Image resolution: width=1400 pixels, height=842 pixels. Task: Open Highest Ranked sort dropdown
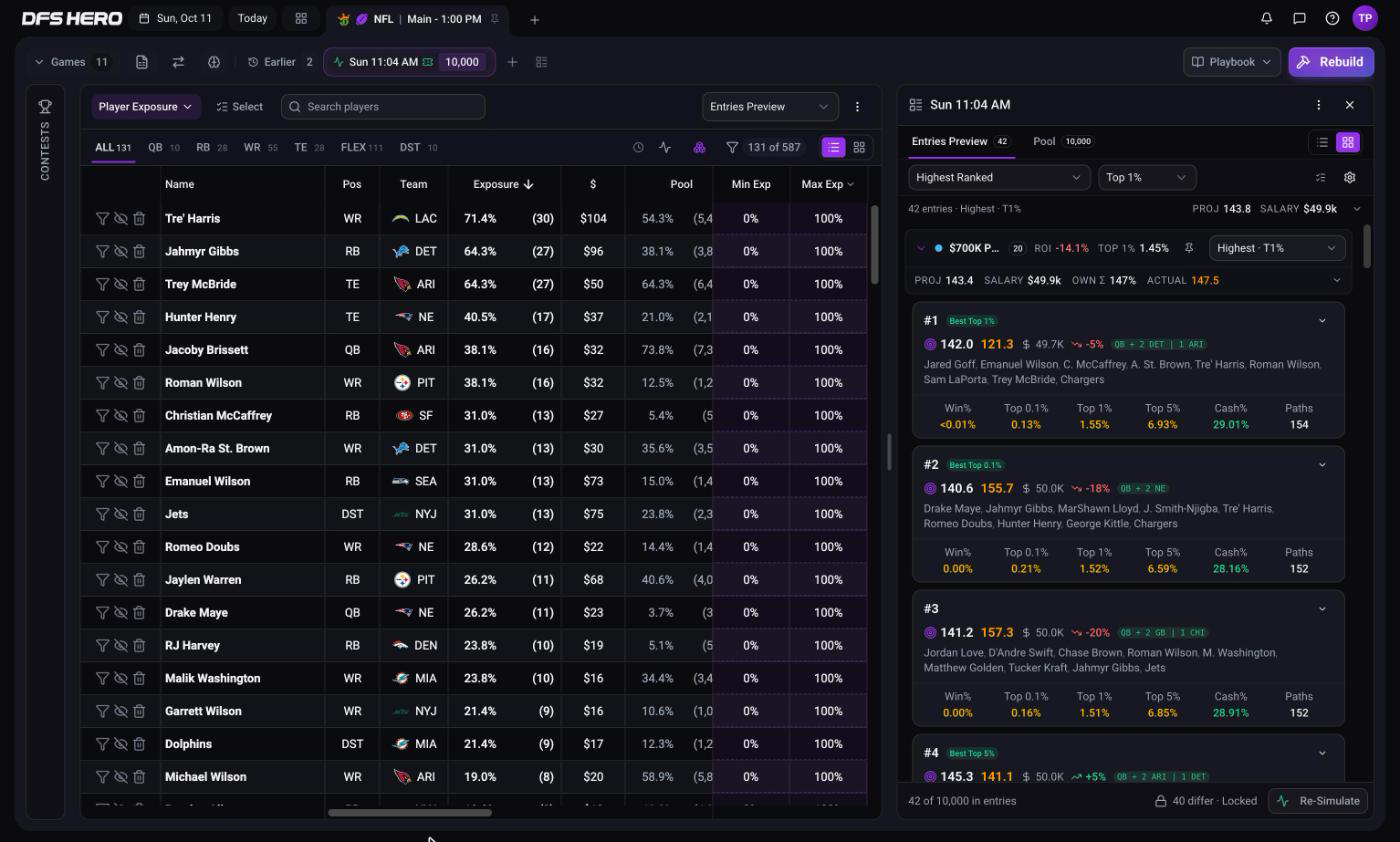coord(999,177)
